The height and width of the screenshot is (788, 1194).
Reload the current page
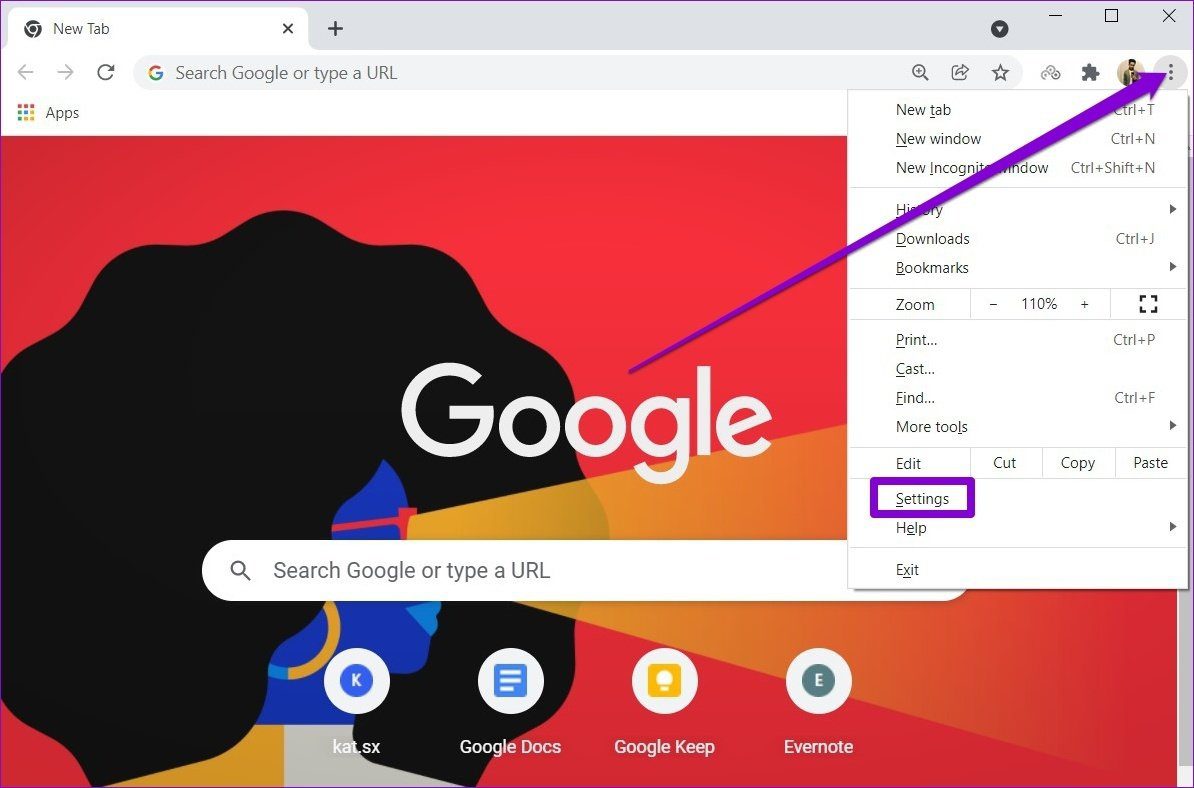(106, 72)
